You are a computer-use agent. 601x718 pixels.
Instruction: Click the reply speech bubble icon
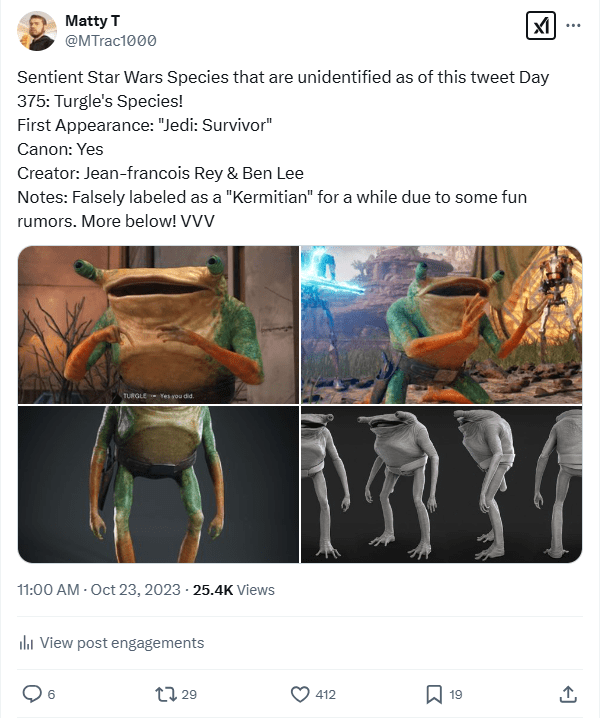point(32,693)
